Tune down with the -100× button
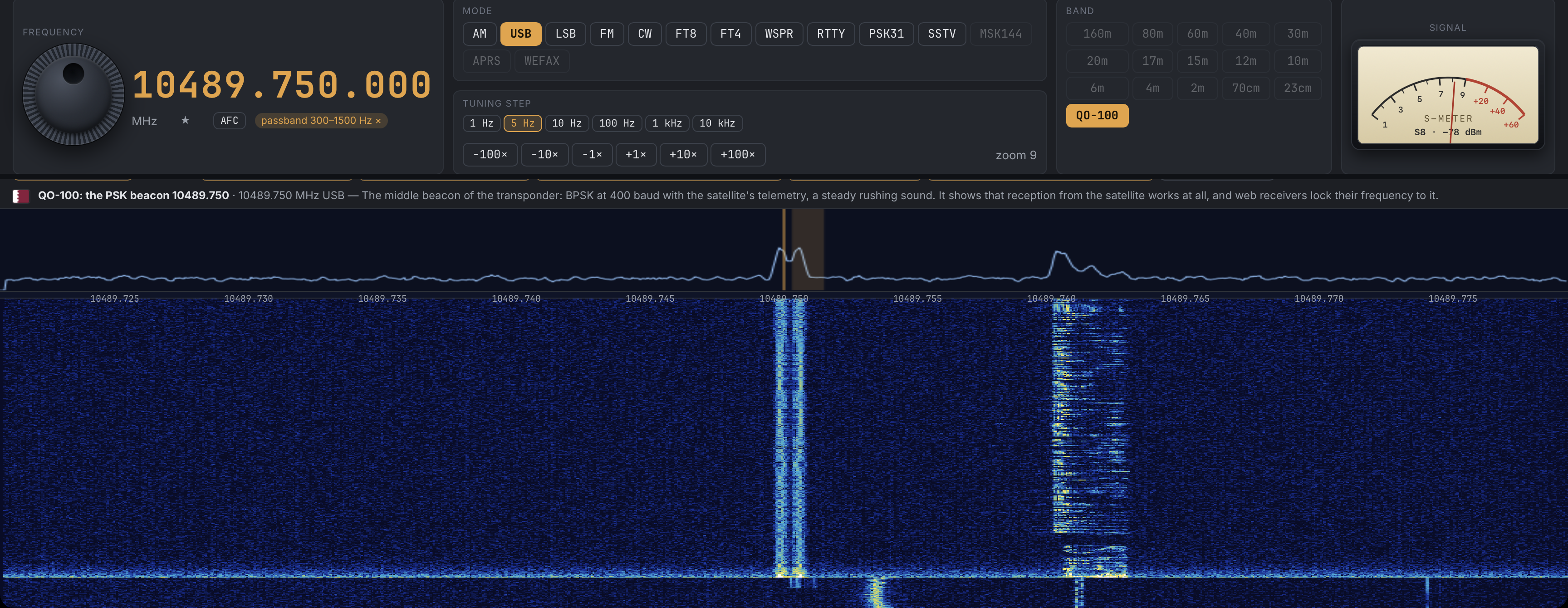The width and height of the screenshot is (1568, 608). pos(490,155)
